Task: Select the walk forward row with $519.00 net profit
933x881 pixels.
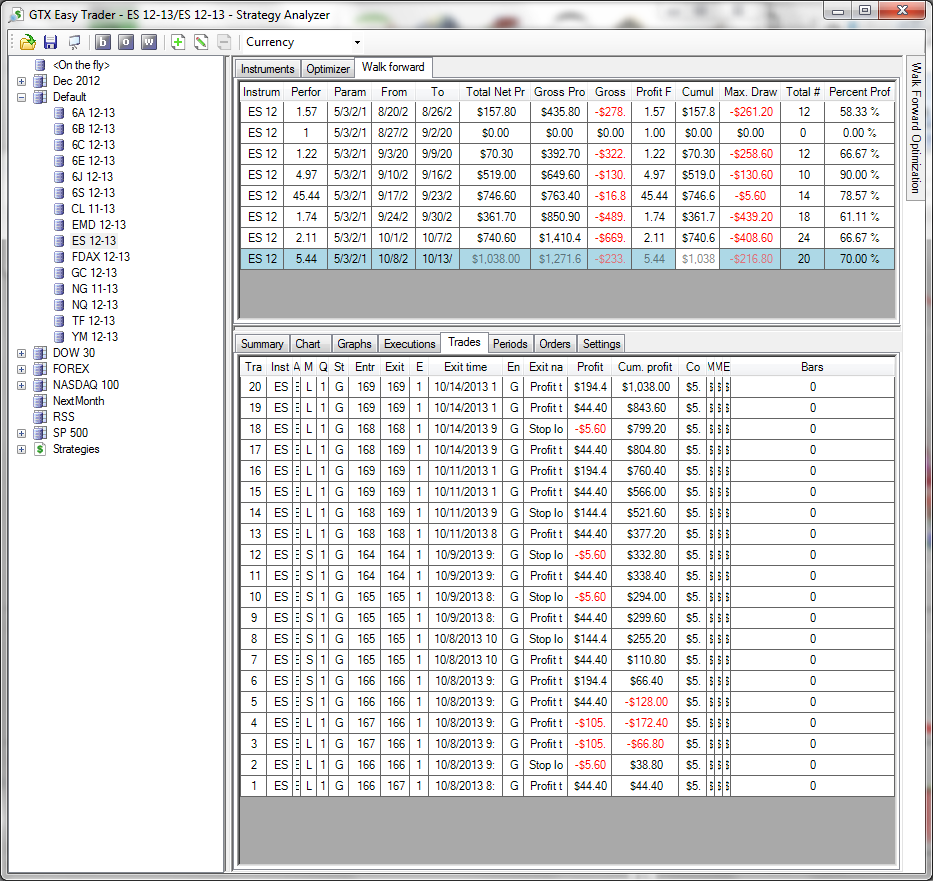Action: tap(567, 175)
